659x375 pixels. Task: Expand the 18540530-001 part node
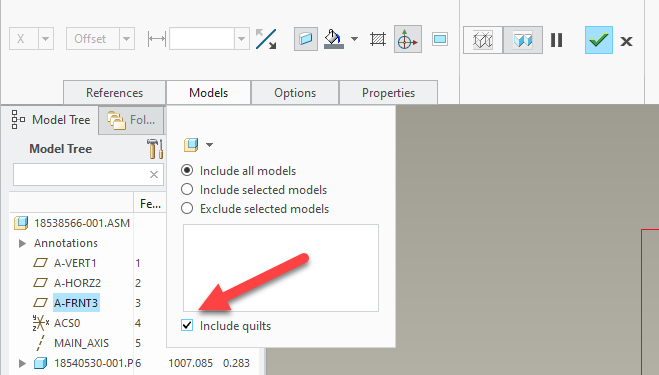click(22, 363)
